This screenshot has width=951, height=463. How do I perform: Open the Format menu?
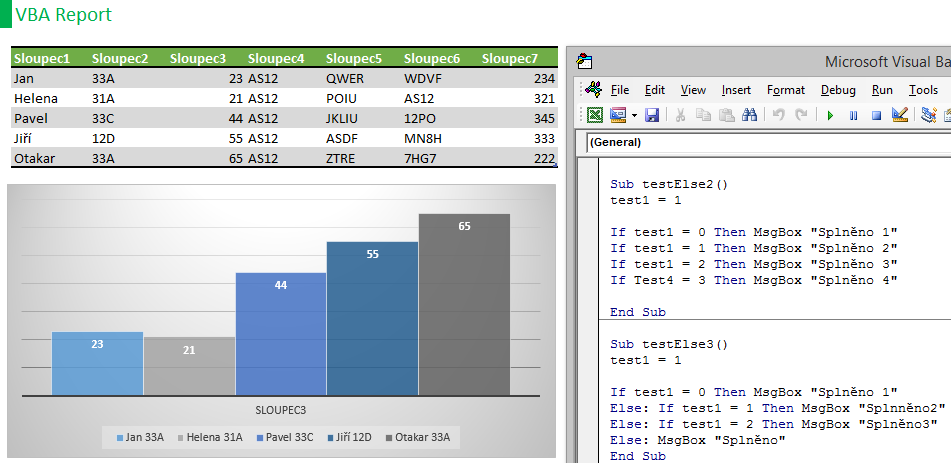pyautogui.click(x=786, y=90)
